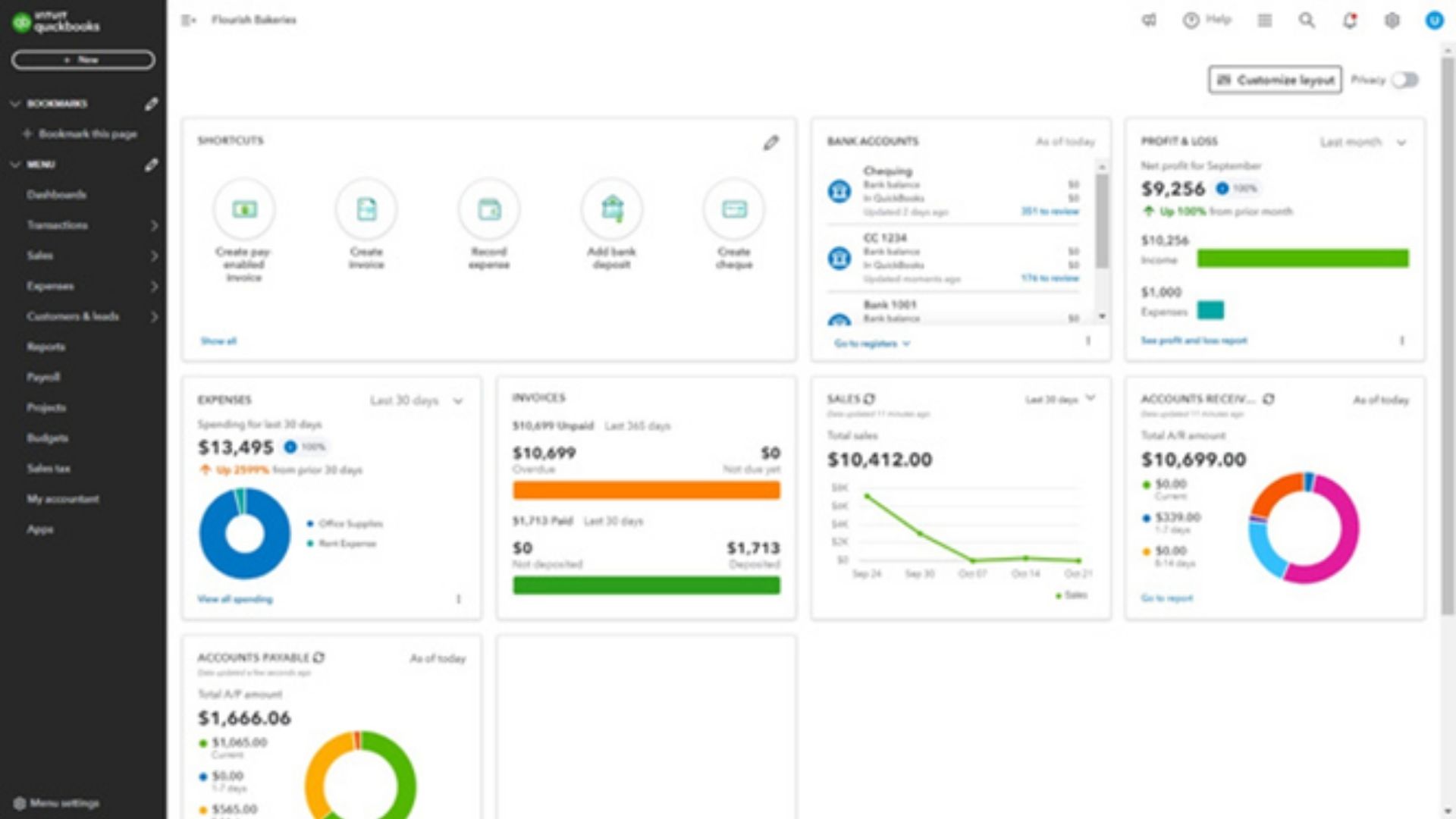Edit shortcuts with the pencil icon
This screenshot has height=819, width=1456.
pyautogui.click(x=771, y=143)
